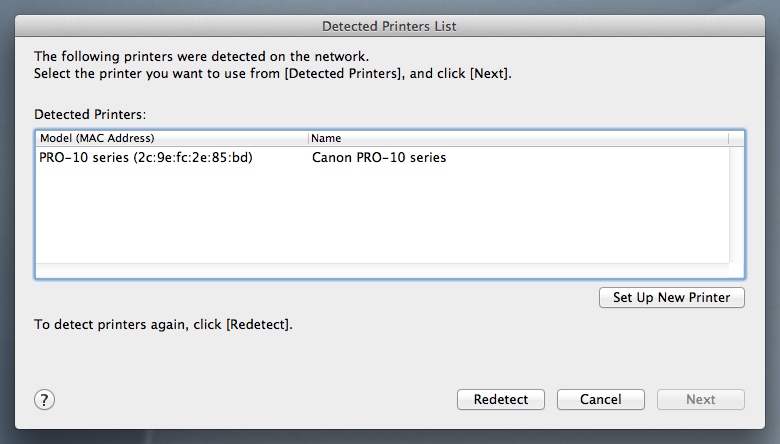The height and width of the screenshot is (444, 780).
Task: Click the MAC address 2c:9e:fc:2e:85:bd text
Action: 193,158
